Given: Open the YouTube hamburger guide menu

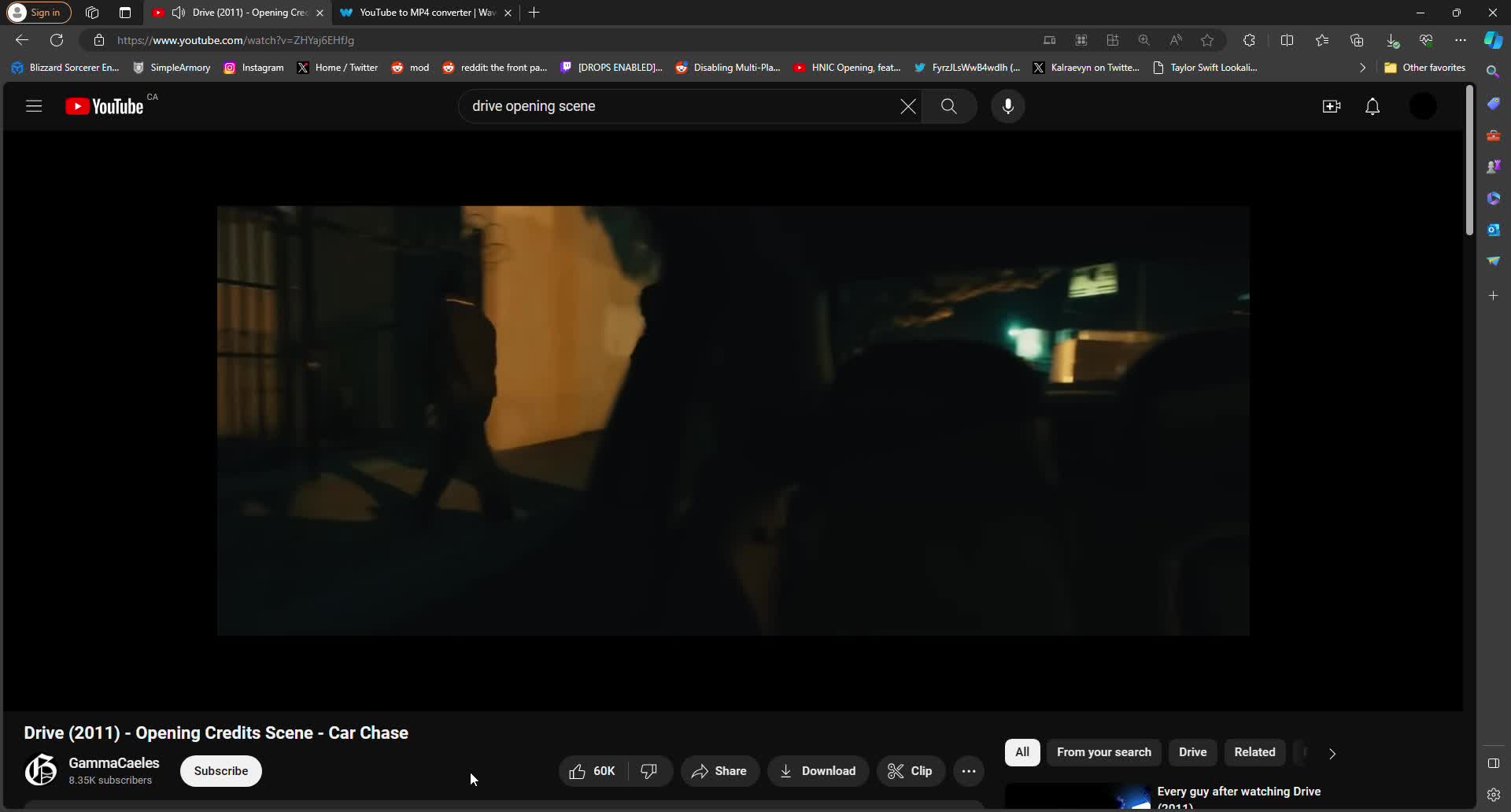Looking at the screenshot, I should coord(34,106).
